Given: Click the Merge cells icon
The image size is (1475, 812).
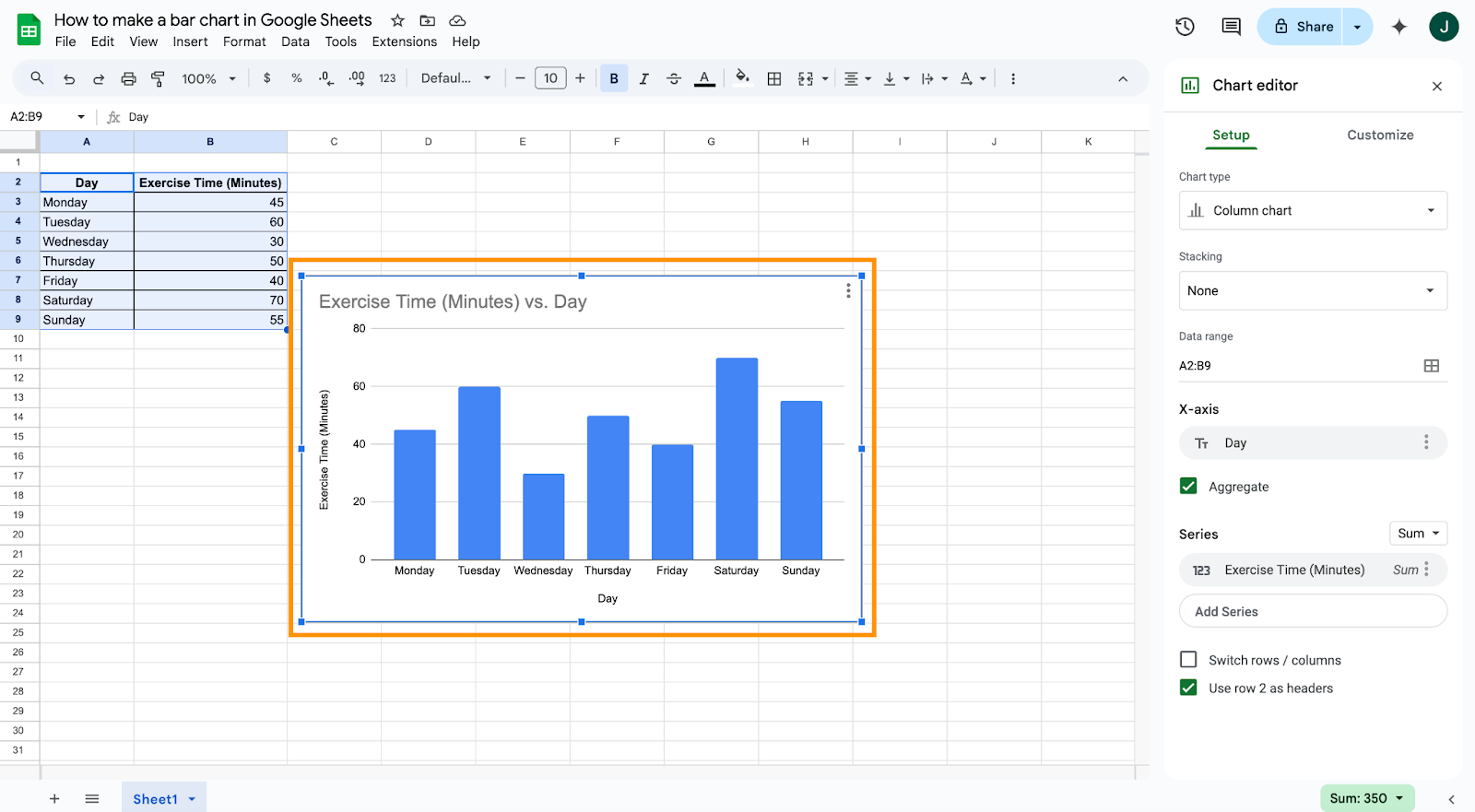Looking at the screenshot, I should pyautogui.click(x=806, y=78).
